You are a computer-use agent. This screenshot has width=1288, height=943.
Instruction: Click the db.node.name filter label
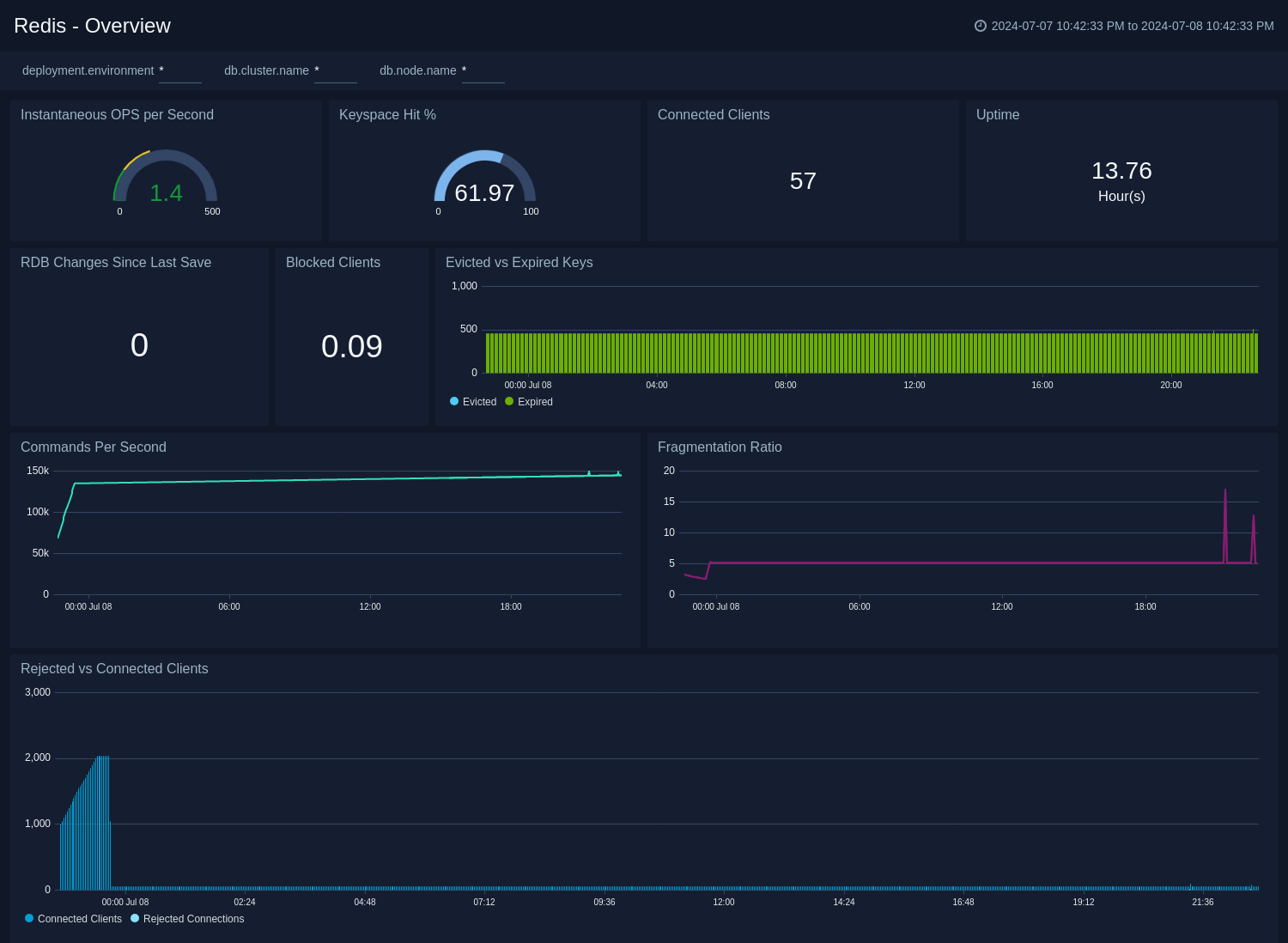(418, 70)
